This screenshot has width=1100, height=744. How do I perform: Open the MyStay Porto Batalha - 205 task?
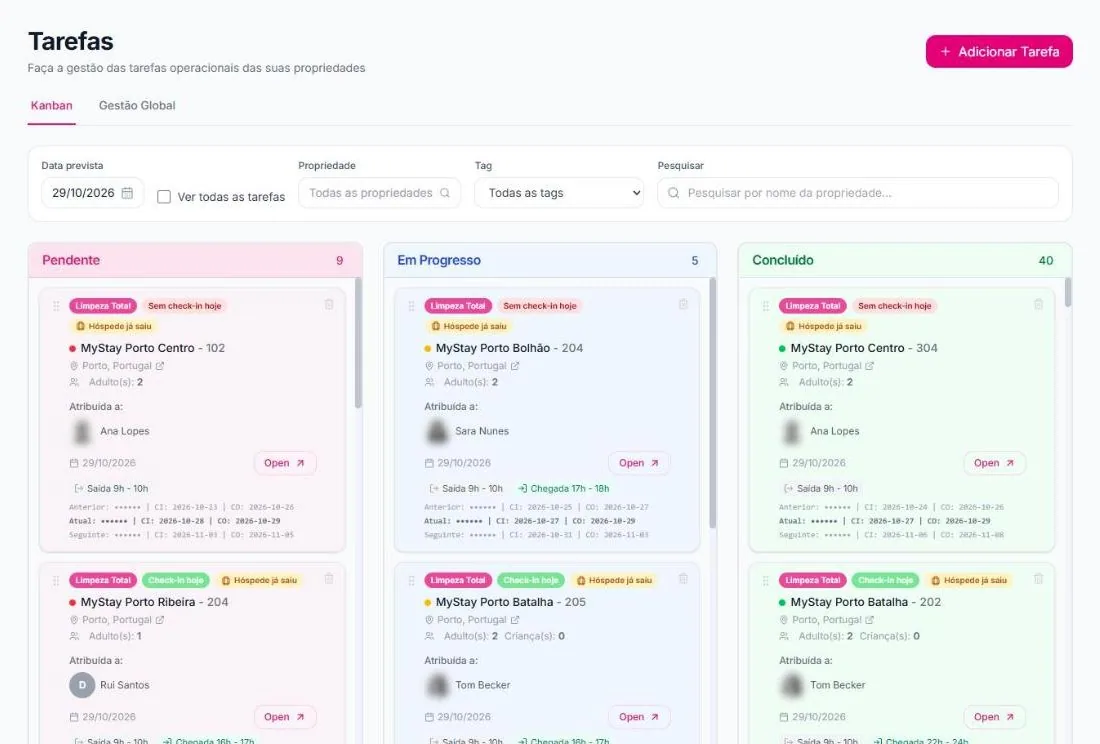pos(639,717)
